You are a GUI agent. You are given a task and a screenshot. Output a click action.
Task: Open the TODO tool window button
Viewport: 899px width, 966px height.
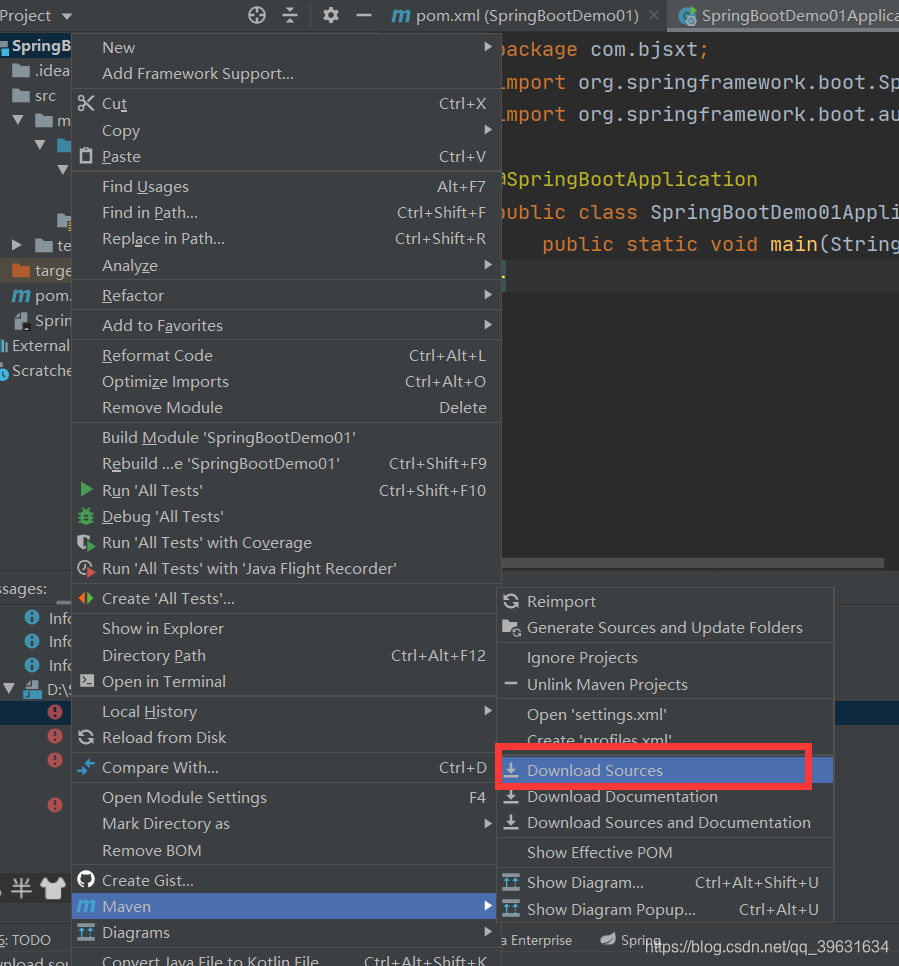[x=26, y=940]
